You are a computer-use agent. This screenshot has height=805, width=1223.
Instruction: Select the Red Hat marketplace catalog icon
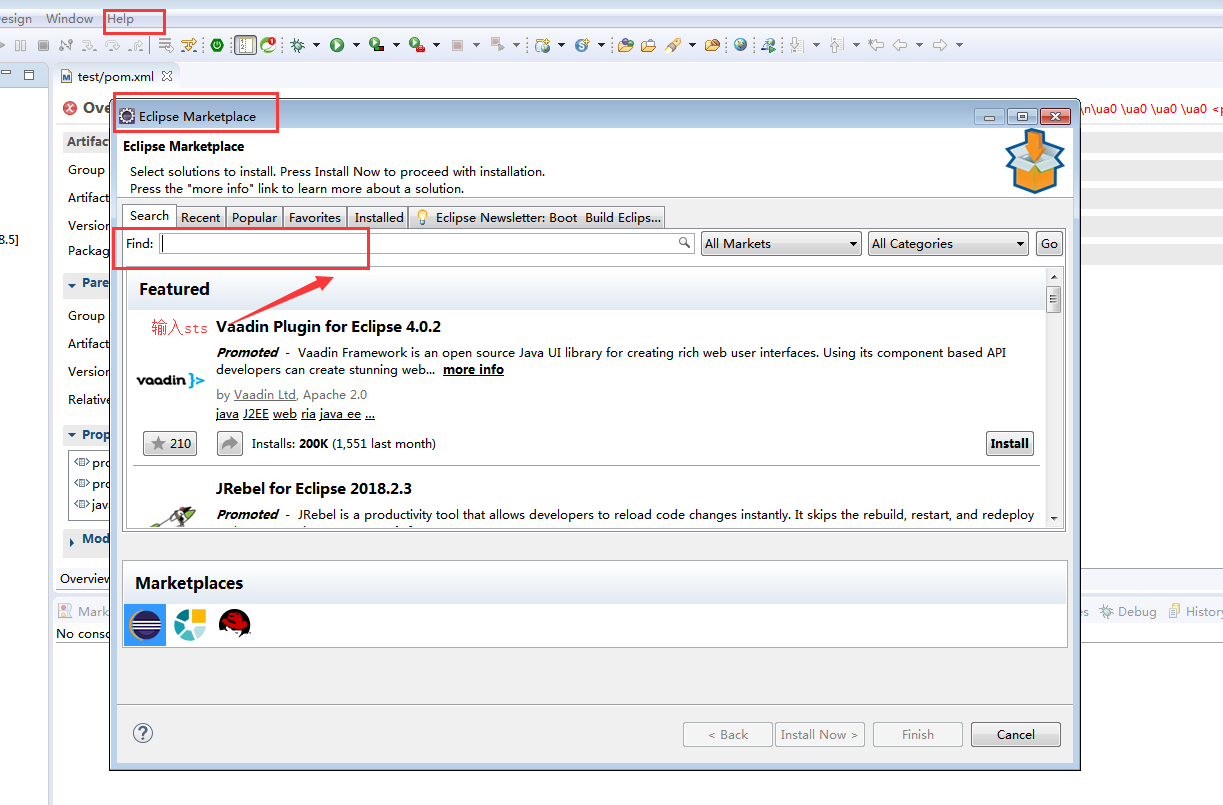234,625
